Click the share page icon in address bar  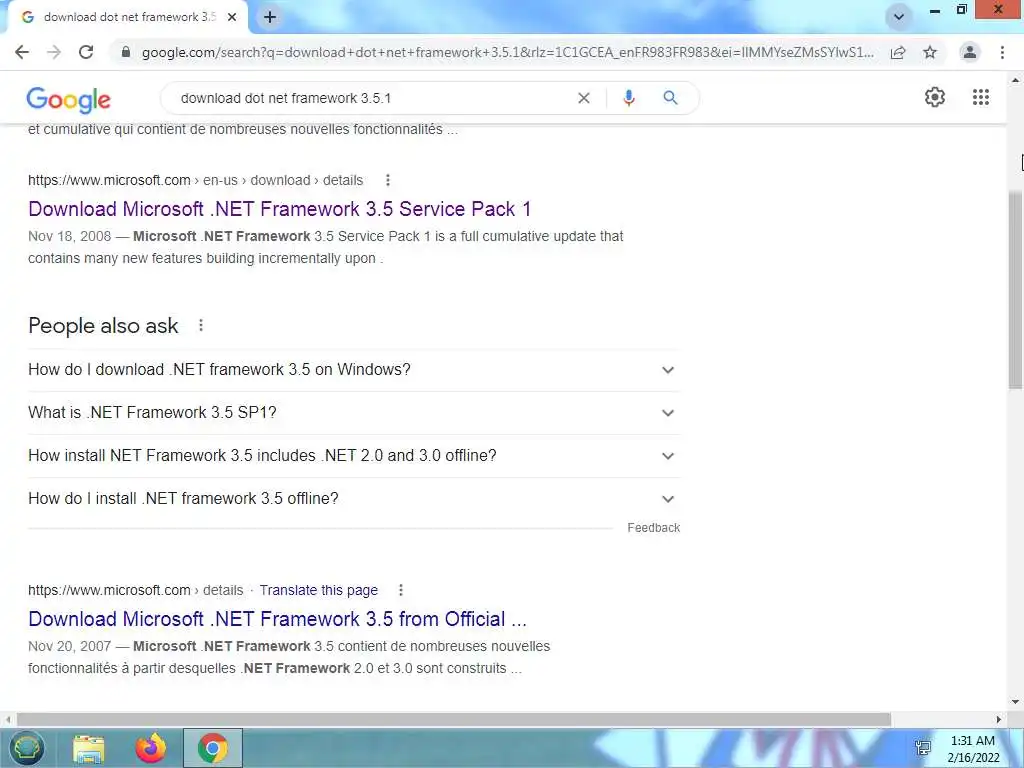pyautogui.click(x=898, y=52)
